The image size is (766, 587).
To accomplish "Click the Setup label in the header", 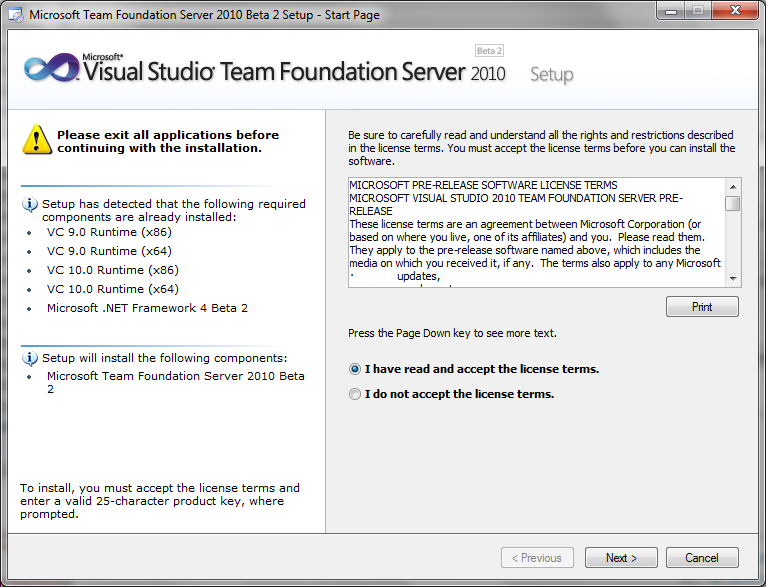I will tap(552, 75).
